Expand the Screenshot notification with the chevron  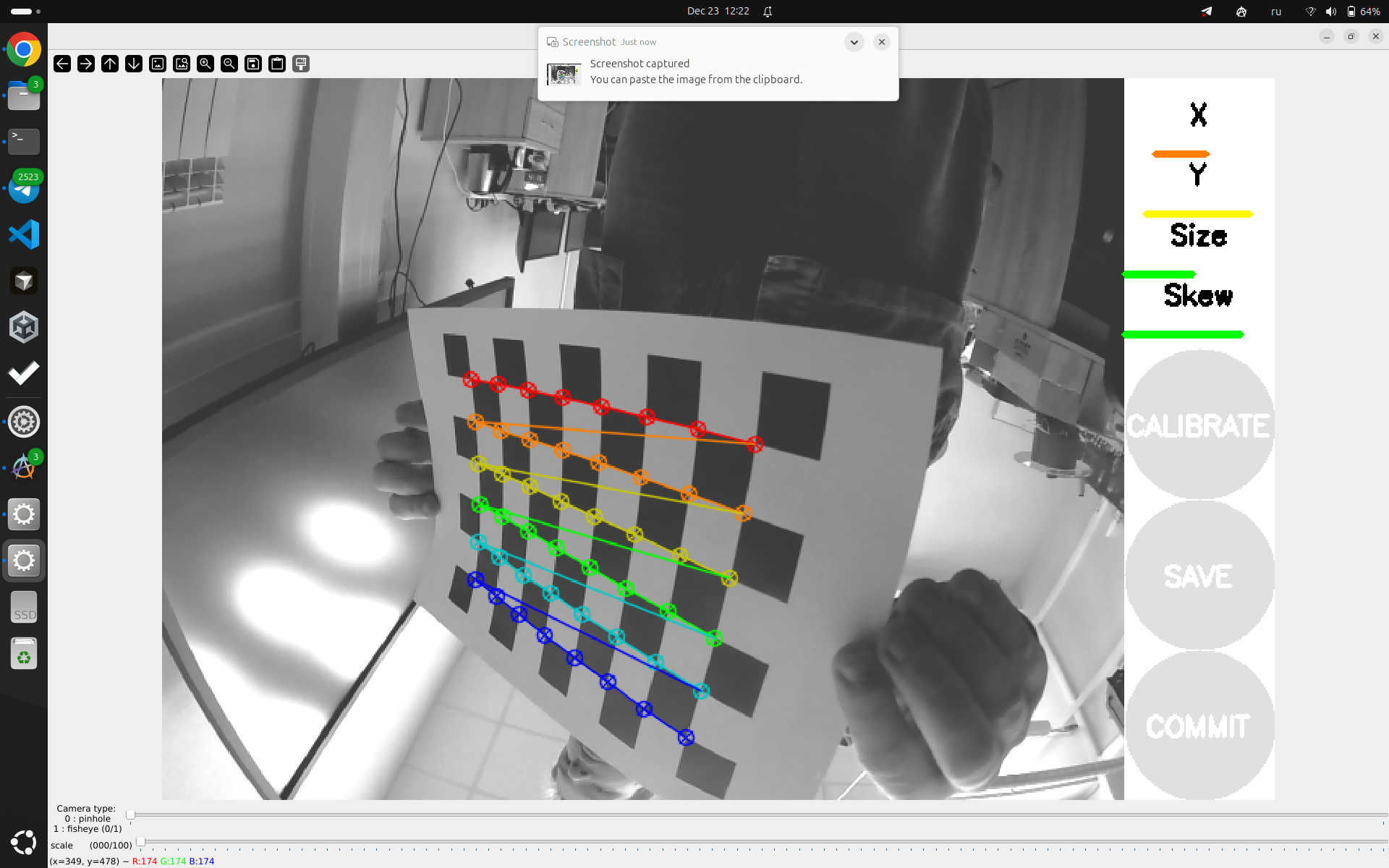854,42
